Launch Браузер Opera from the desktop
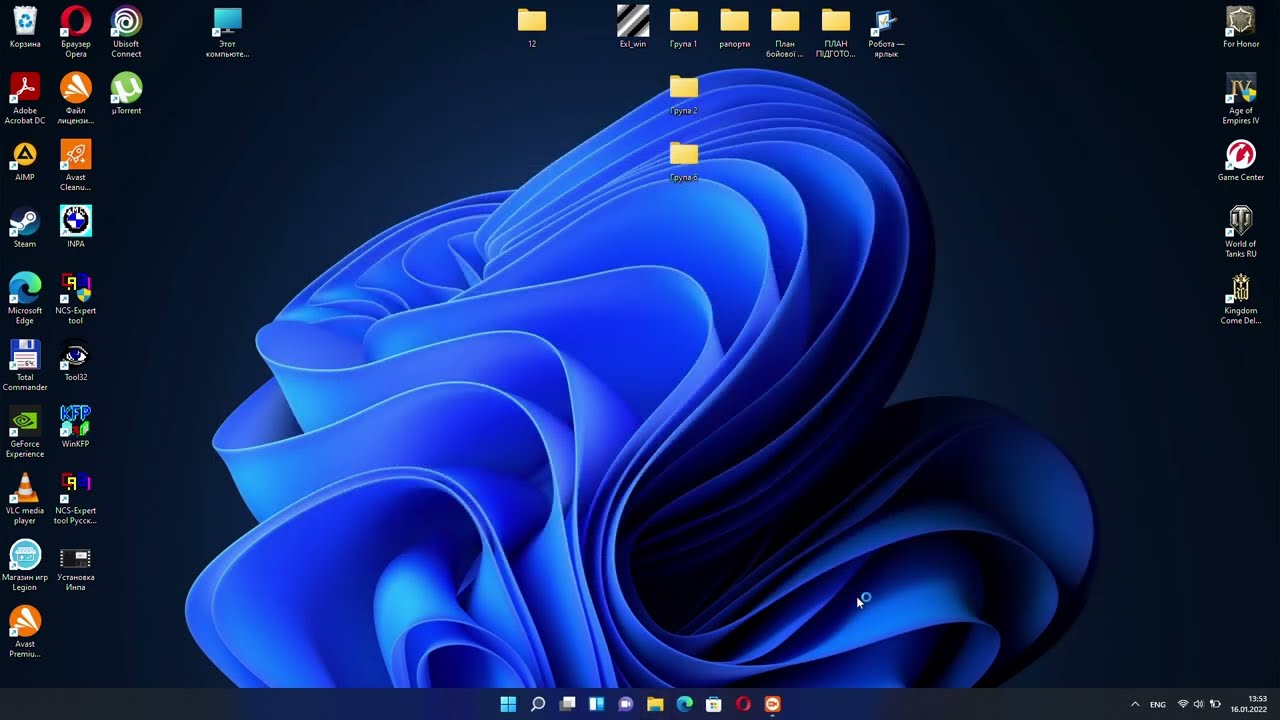The height and width of the screenshot is (720, 1280). pos(76,32)
